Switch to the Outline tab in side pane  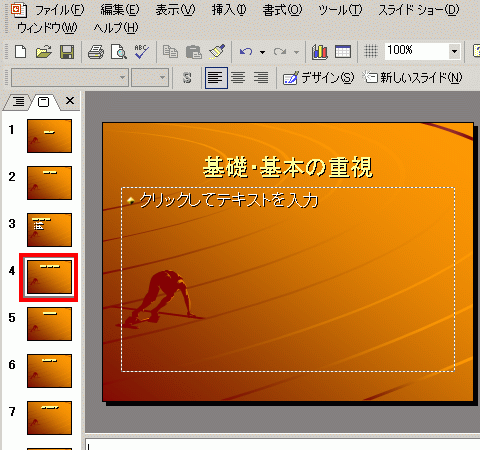(19, 101)
